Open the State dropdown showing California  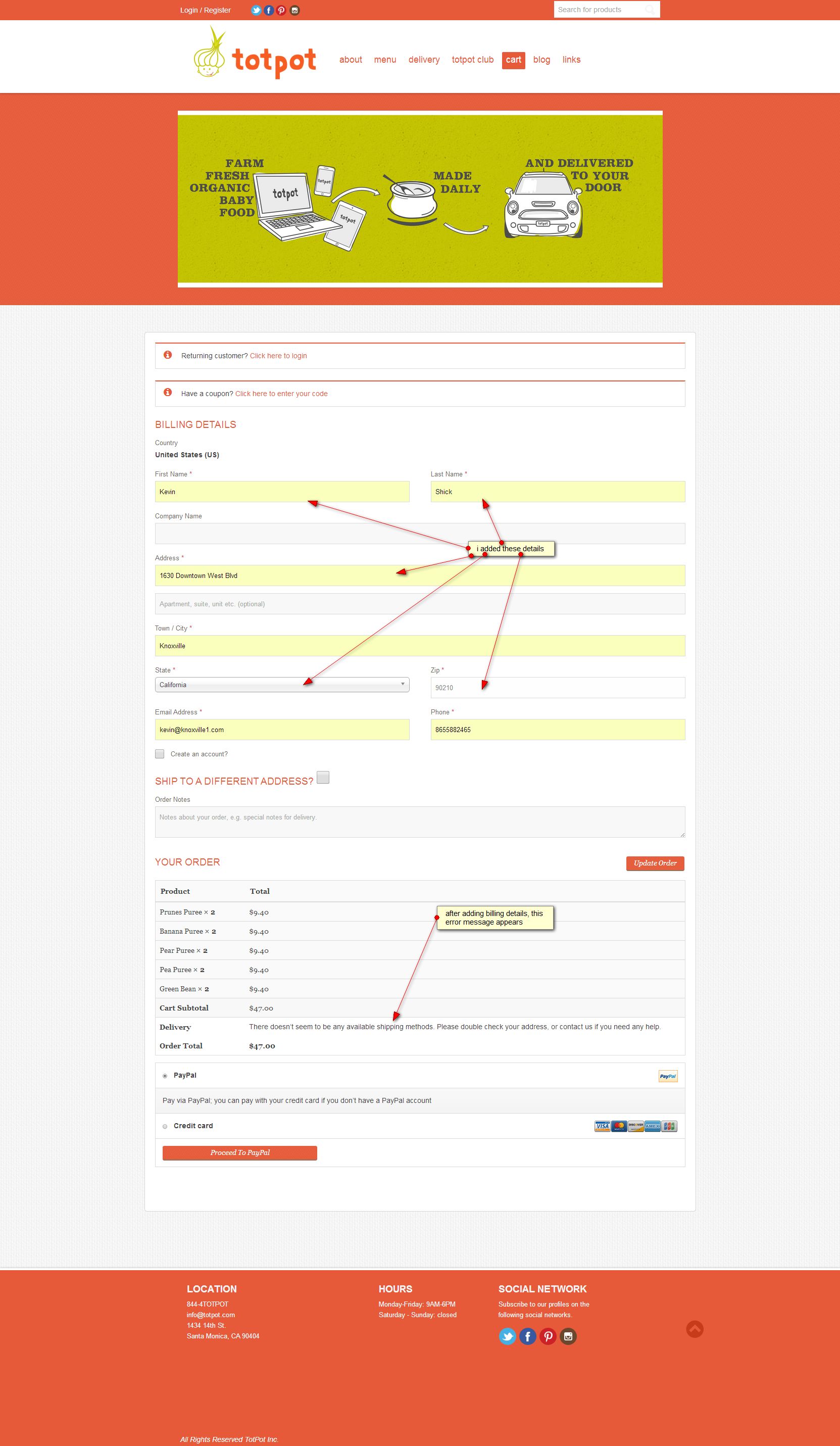[282, 685]
